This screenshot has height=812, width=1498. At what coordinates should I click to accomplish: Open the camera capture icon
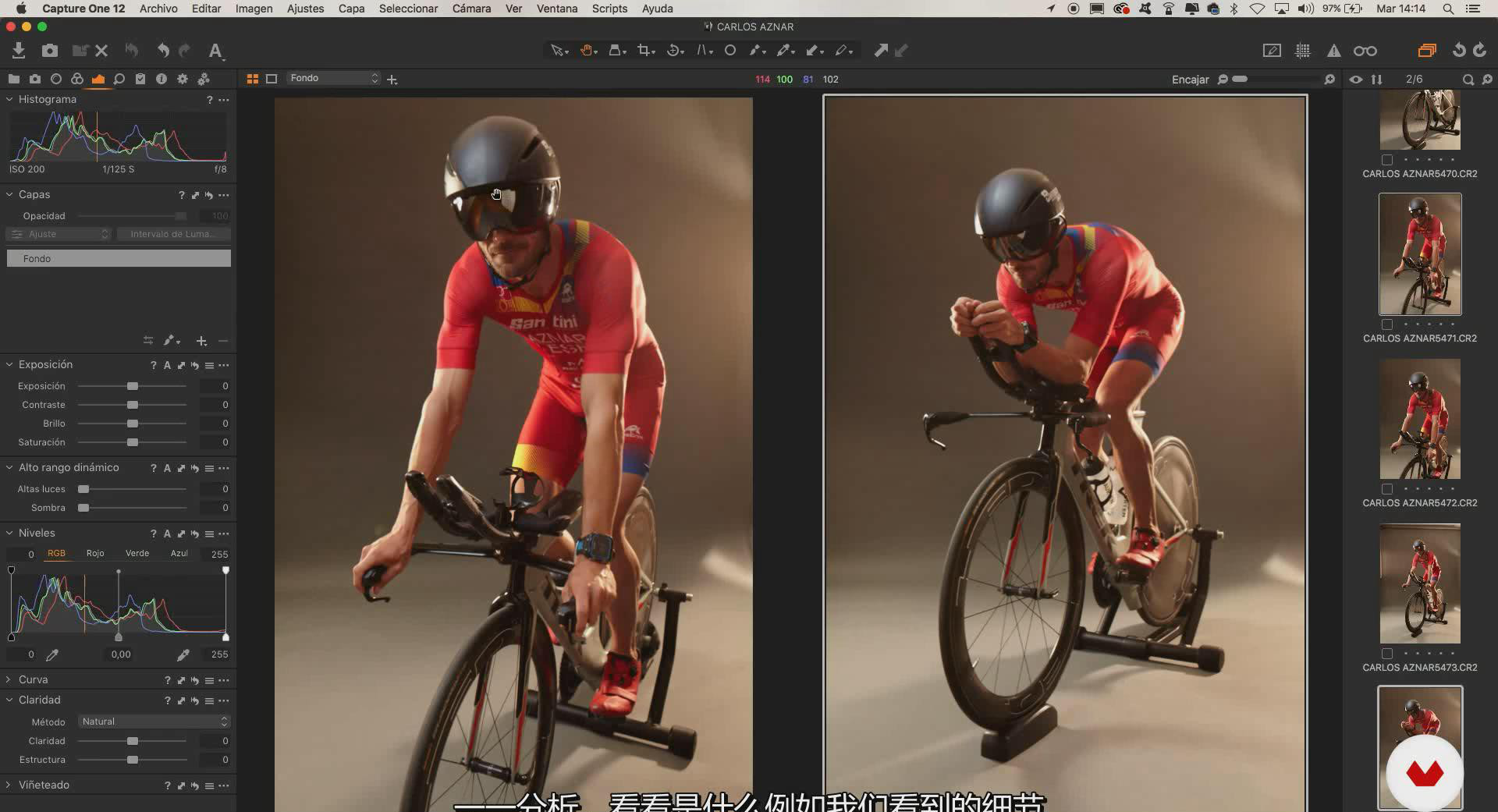point(50,51)
